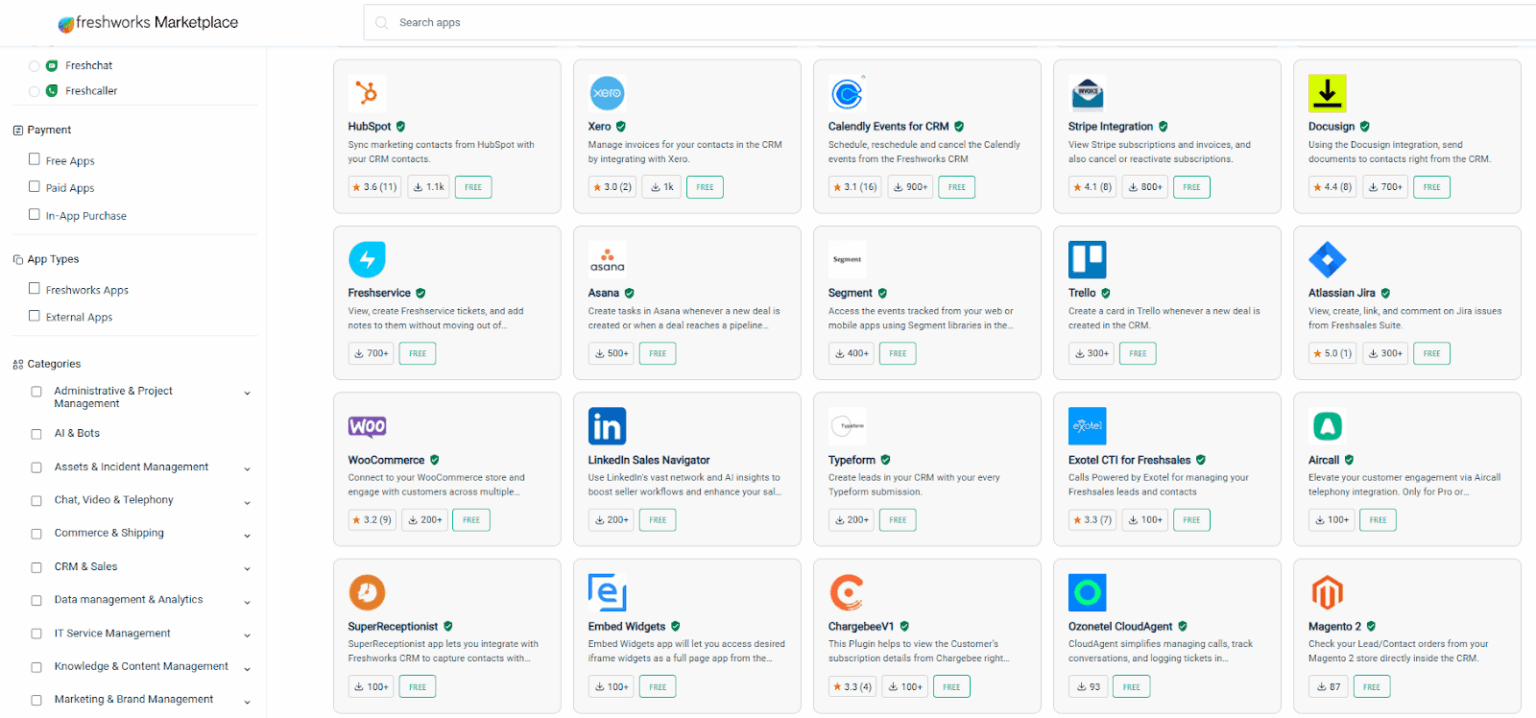
Task: Open the Magento 2 app icon
Action: click(1327, 592)
